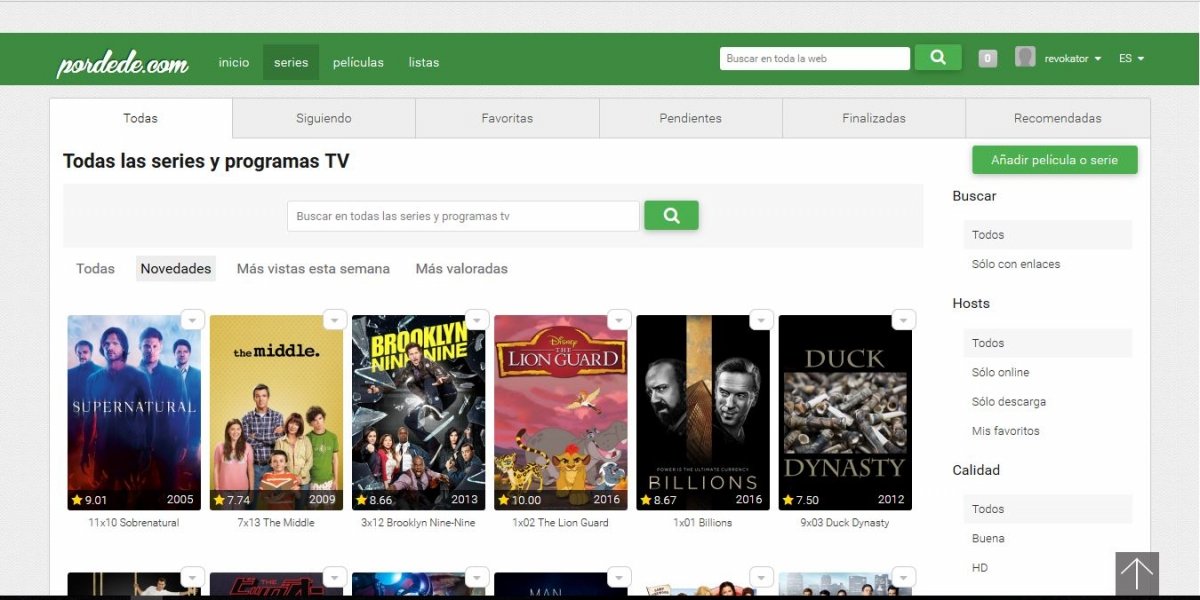
Task: Open the dropdown arrow on the Brooklyn Nine-Nine poster
Action: tap(477, 320)
